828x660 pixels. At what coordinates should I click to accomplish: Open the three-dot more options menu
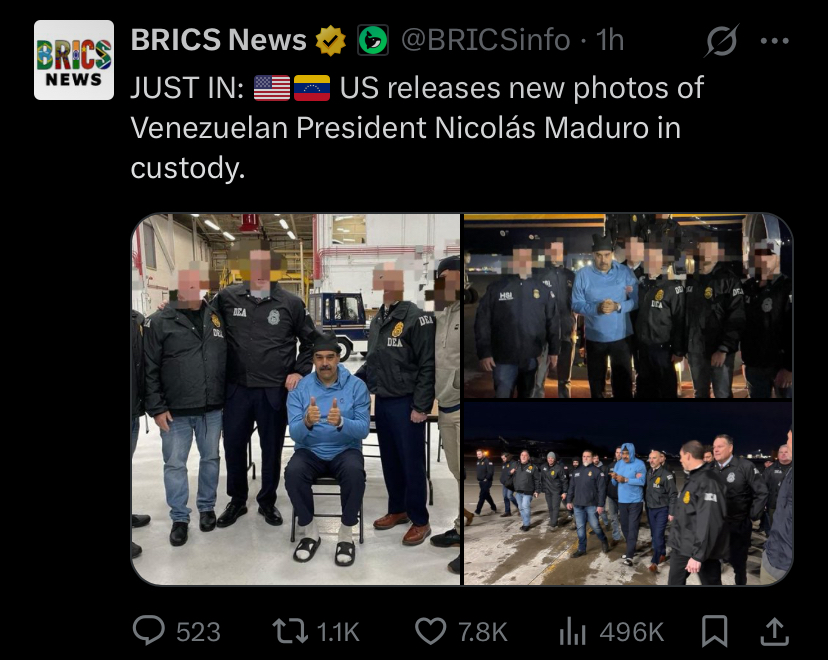coord(775,41)
